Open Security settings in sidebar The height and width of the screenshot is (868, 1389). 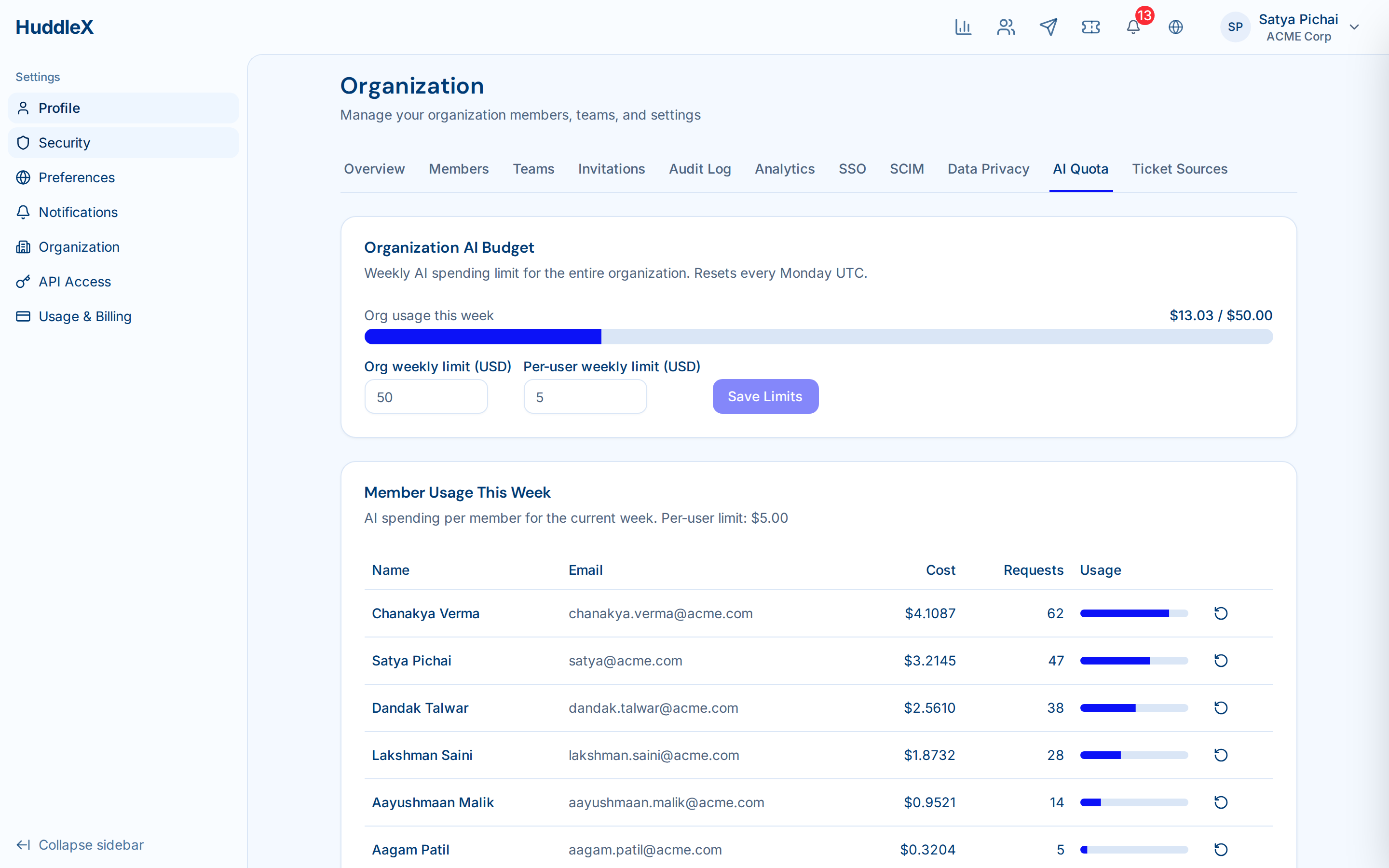click(123, 143)
